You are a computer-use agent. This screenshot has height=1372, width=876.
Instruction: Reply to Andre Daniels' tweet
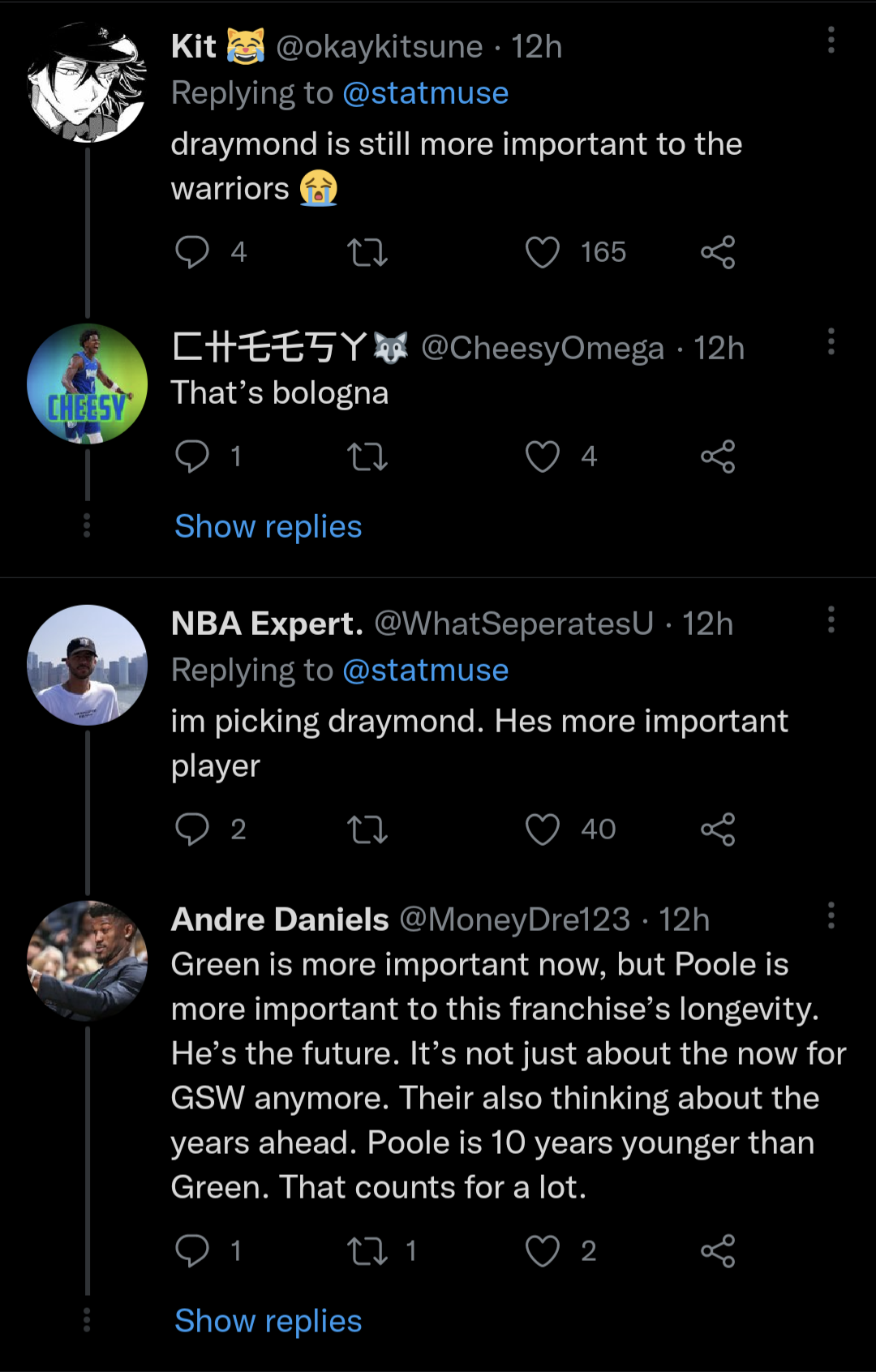(x=192, y=1251)
